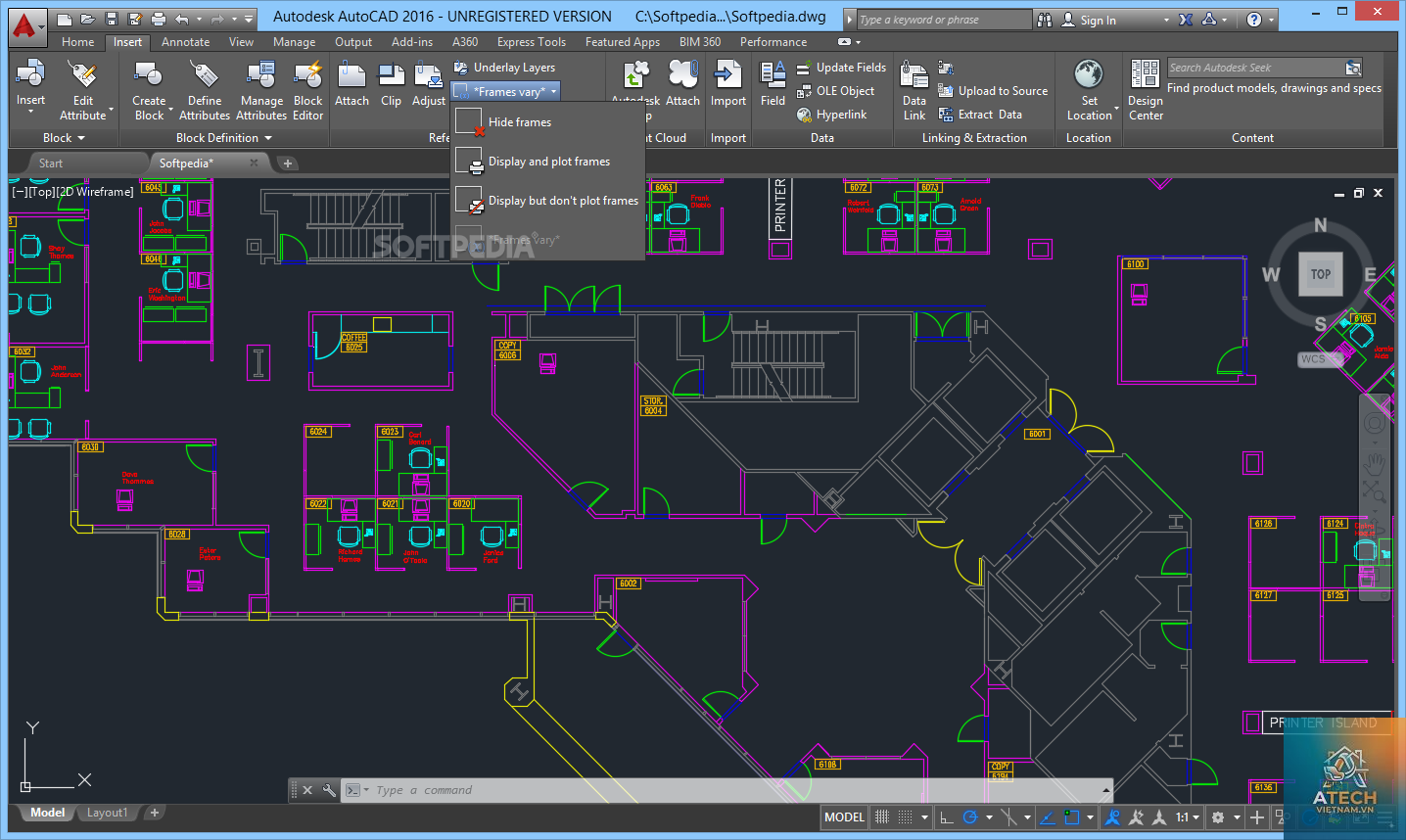Click the Define Attributes tag icon
This screenshot has width=1406, height=840.
pyautogui.click(x=204, y=74)
